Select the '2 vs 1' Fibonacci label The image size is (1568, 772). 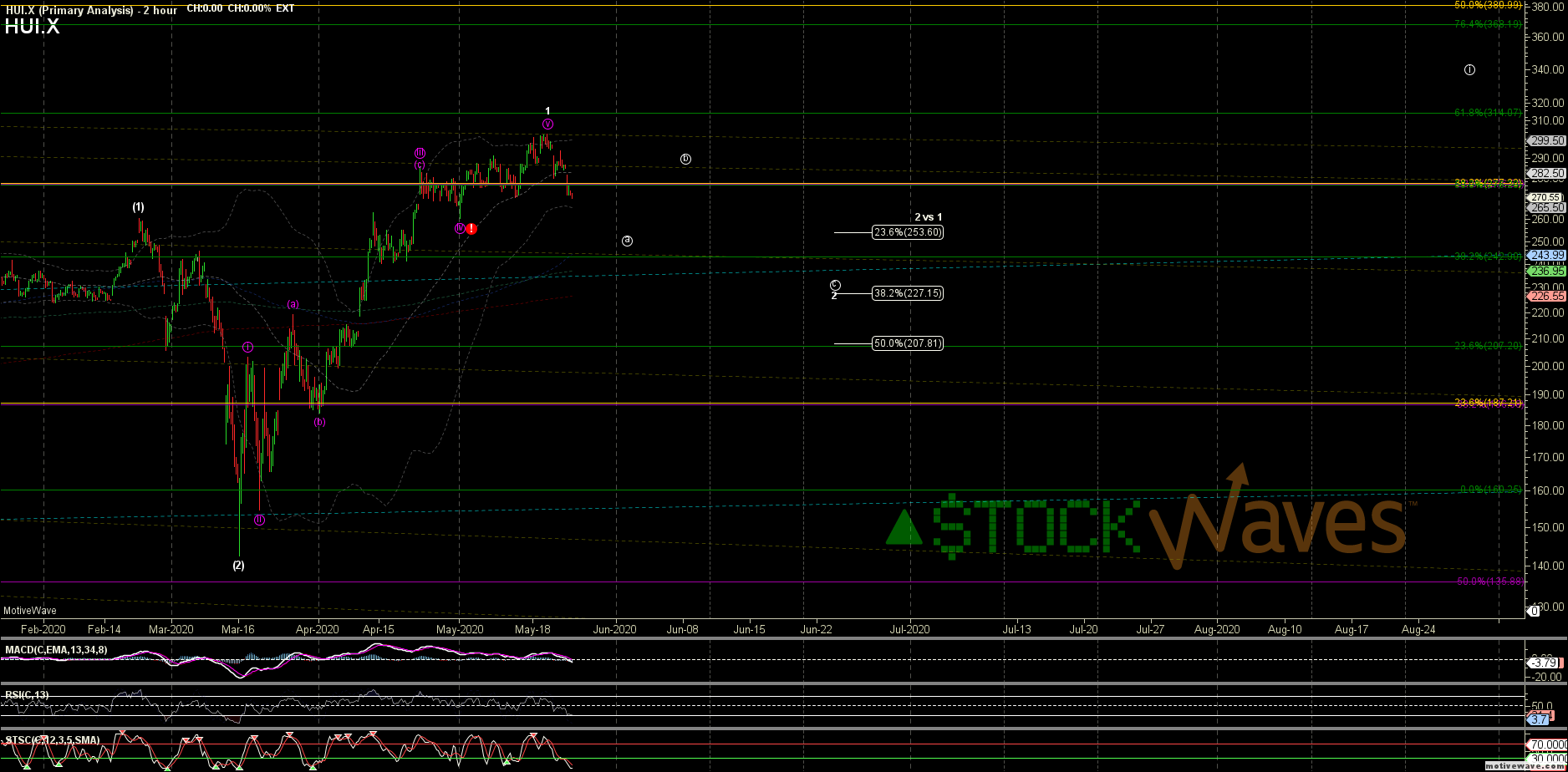[928, 217]
